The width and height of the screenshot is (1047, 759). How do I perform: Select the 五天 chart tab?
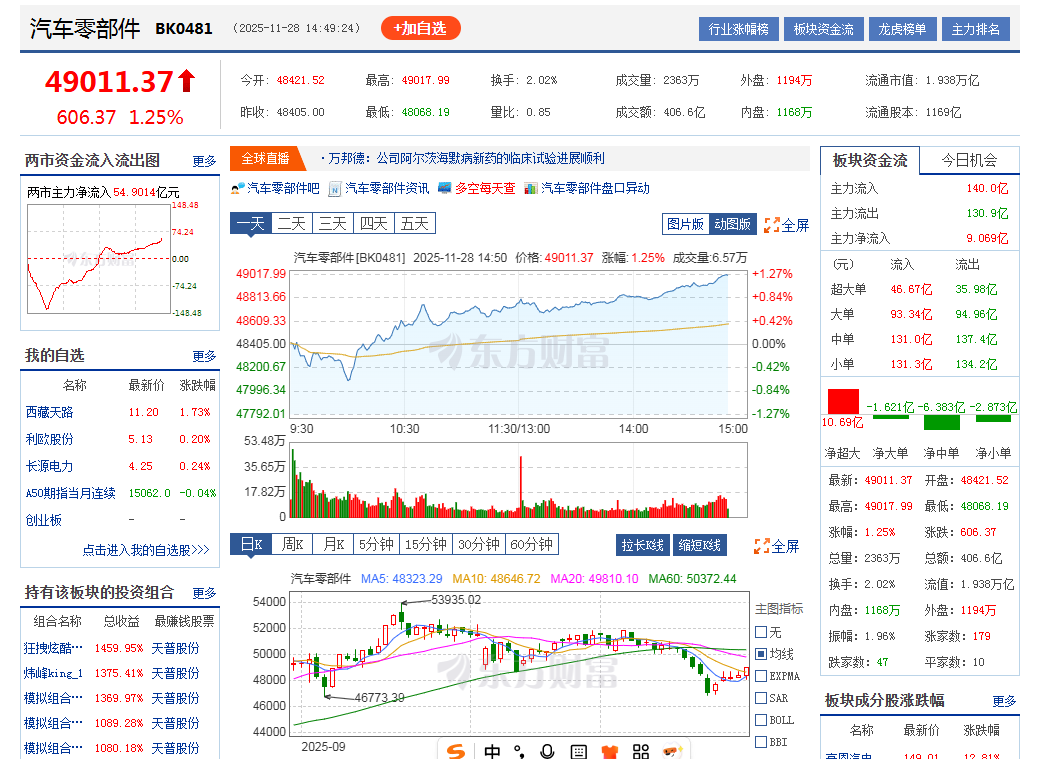415,223
